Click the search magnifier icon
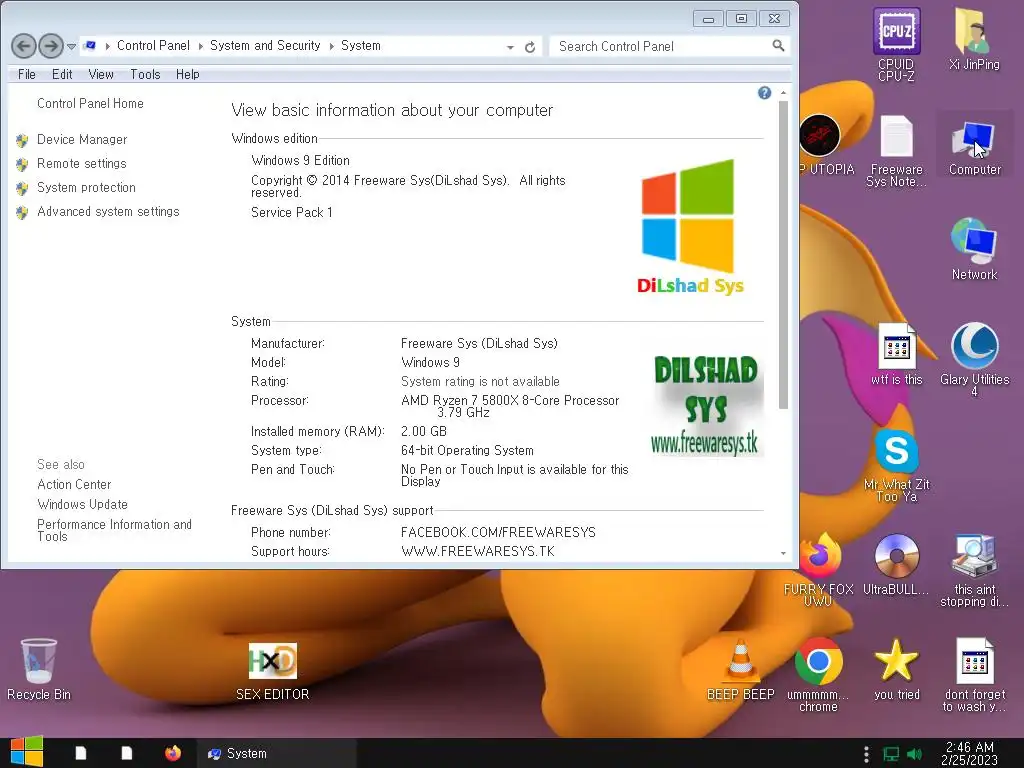The height and width of the screenshot is (768, 1024). point(778,46)
